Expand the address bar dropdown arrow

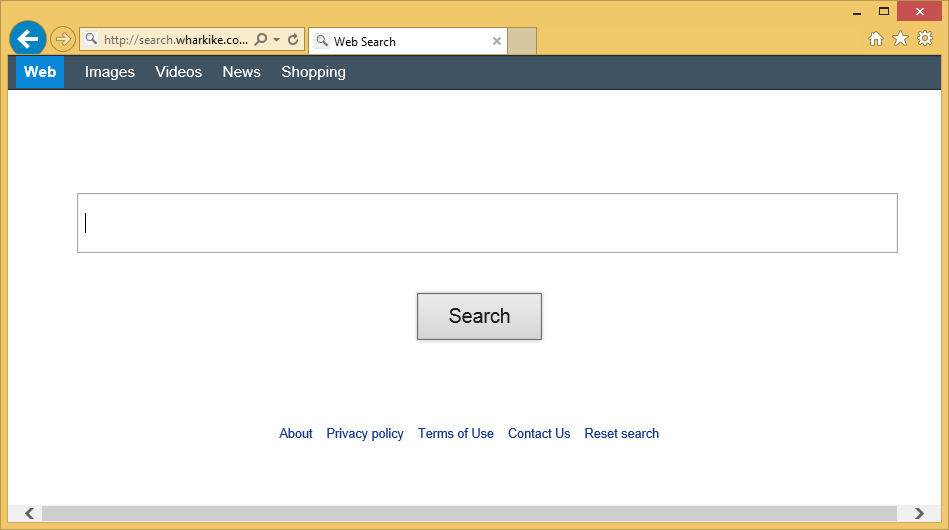[x=277, y=40]
